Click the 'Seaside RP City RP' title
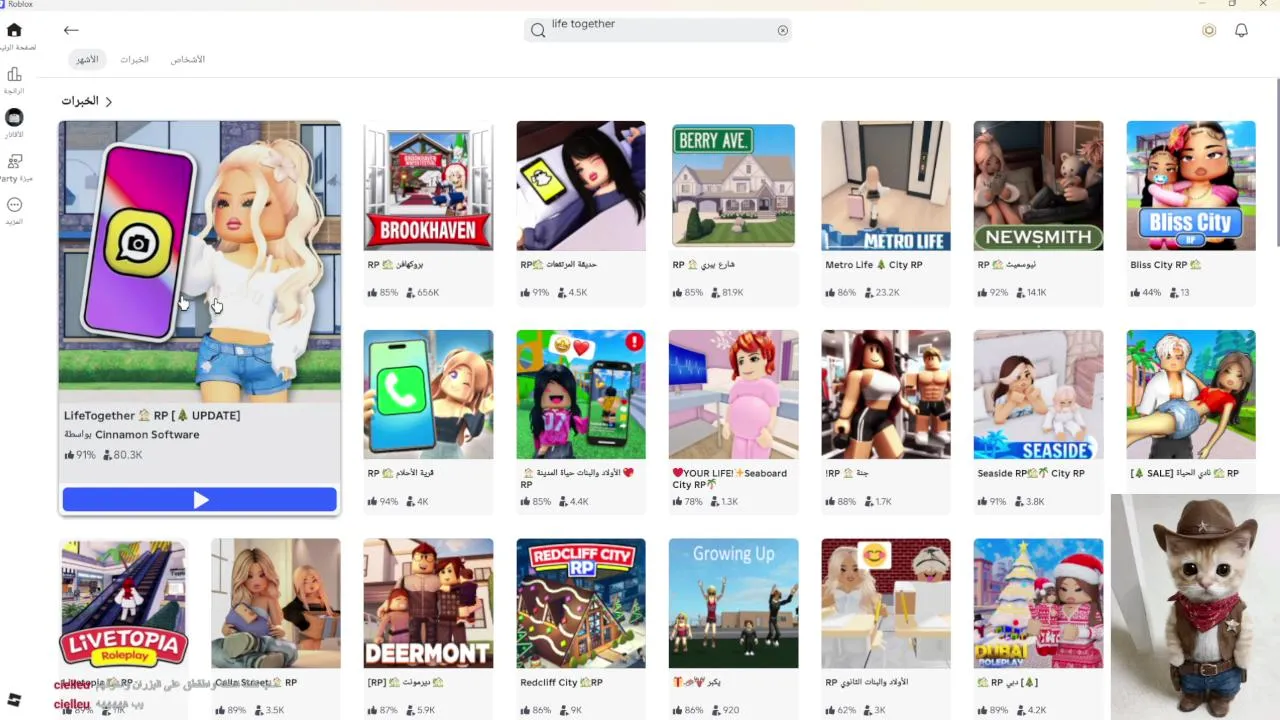Image resolution: width=1280 pixels, height=720 pixels. coord(1031,473)
